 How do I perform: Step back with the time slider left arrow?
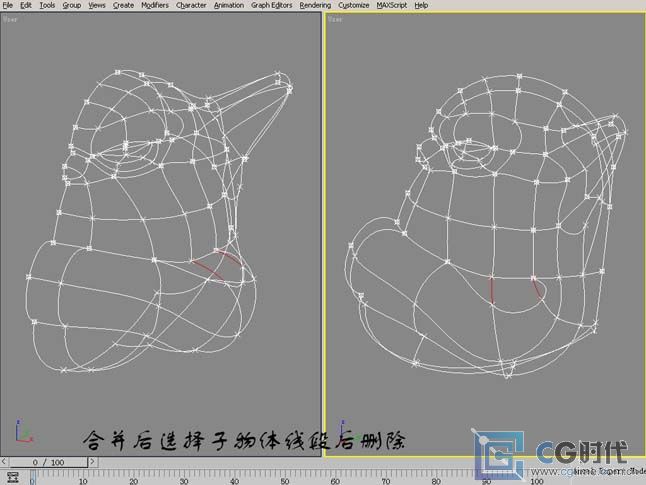[4, 462]
